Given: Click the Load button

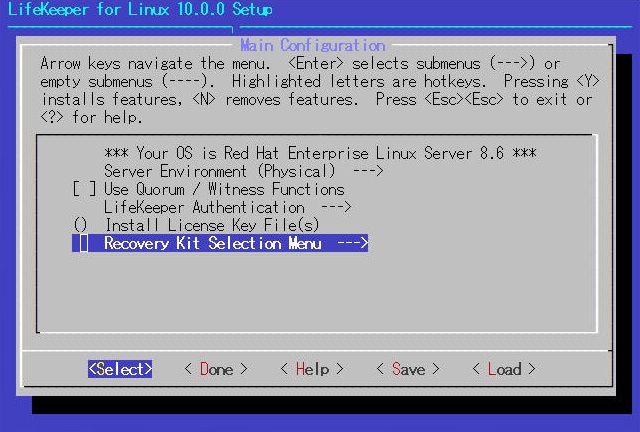Looking at the screenshot, I should coord(504,369).
